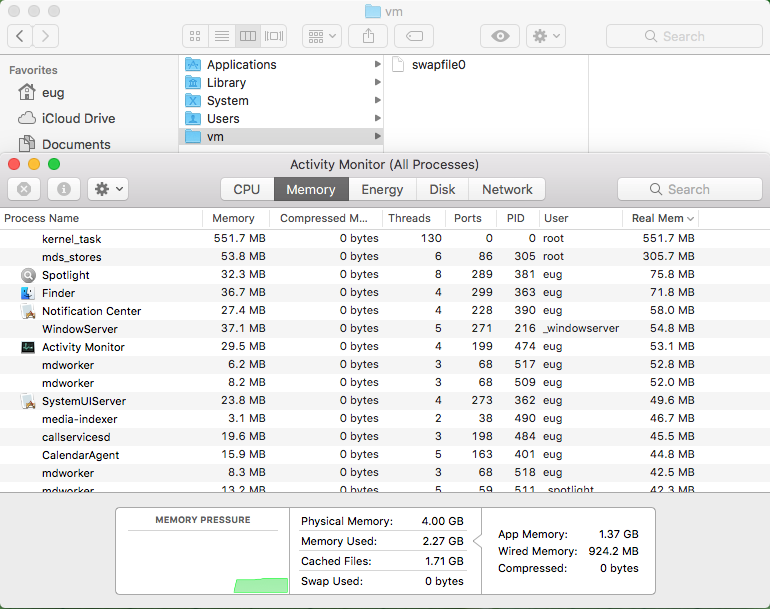Switch Finder to Cover Flow view
The height and width of the screenshot is (609, 770).
[274, 36]
